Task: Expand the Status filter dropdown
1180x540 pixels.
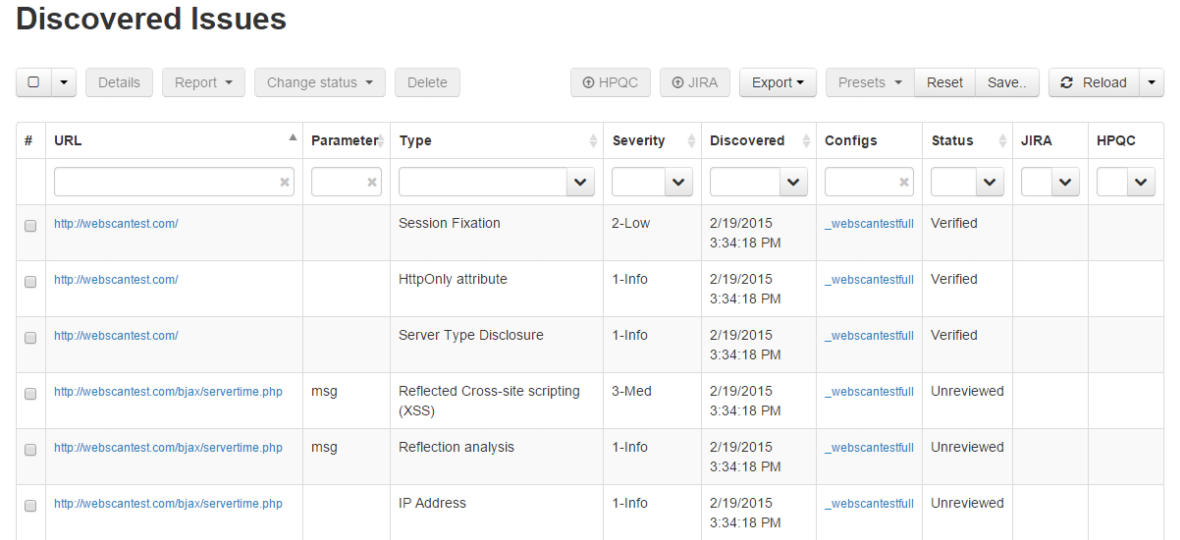Action: click(x=988, y=182)
